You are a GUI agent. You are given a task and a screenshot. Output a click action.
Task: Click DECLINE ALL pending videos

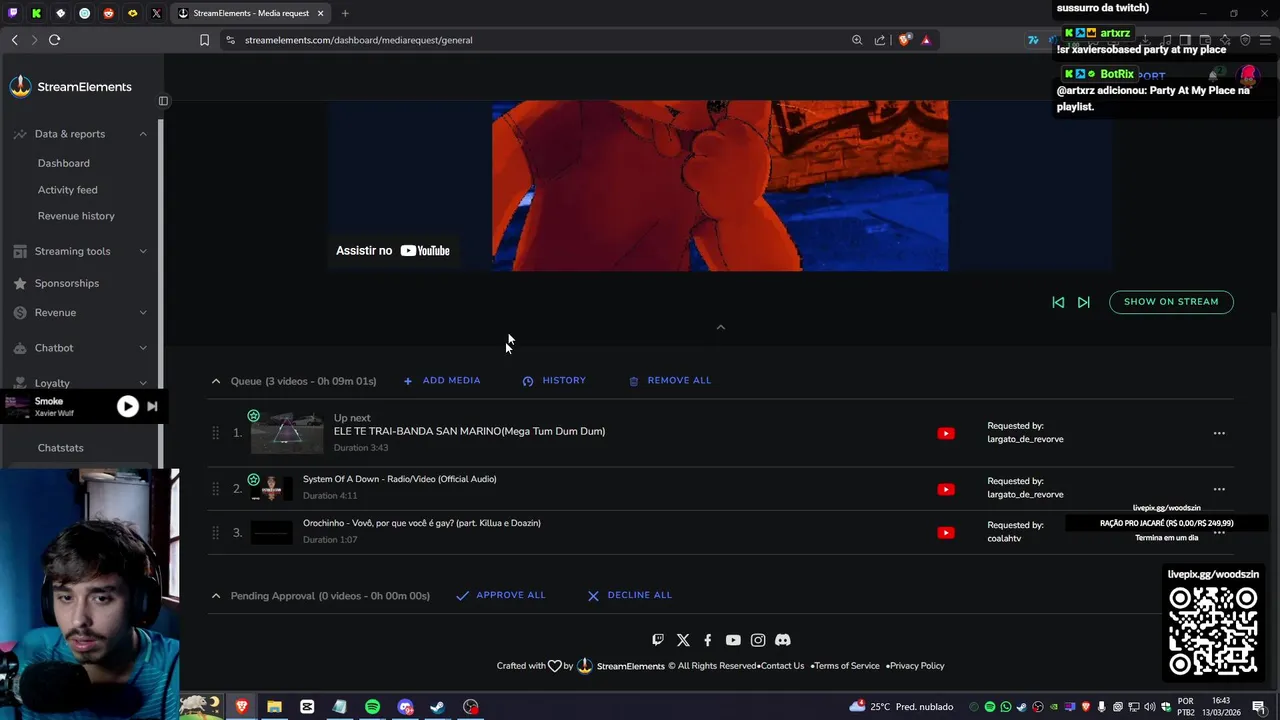click(x=630, y=595)
